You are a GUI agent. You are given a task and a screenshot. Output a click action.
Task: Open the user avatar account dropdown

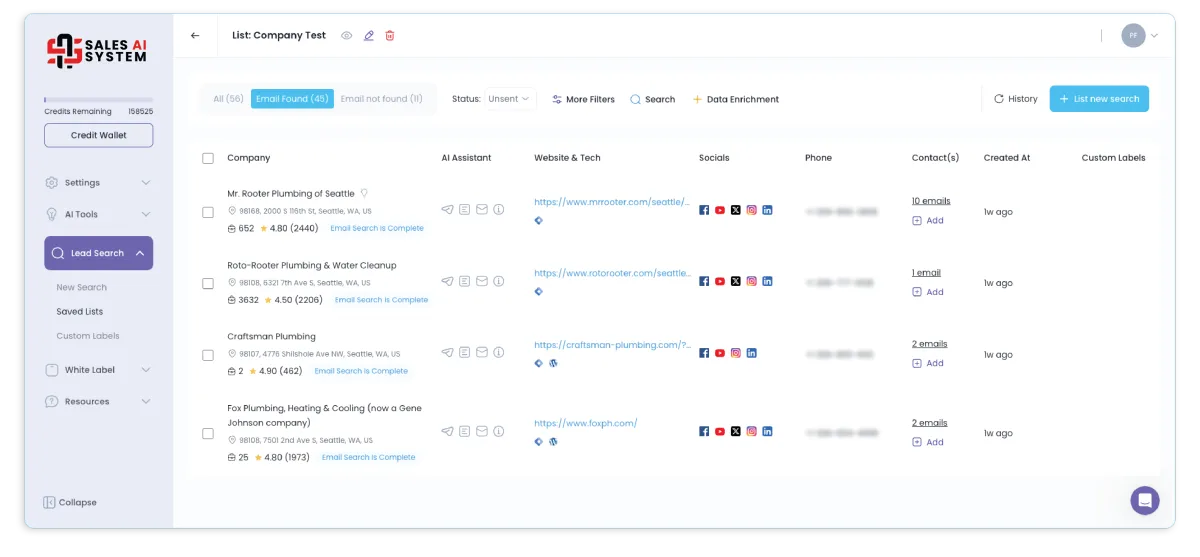tap(1140, 35)
